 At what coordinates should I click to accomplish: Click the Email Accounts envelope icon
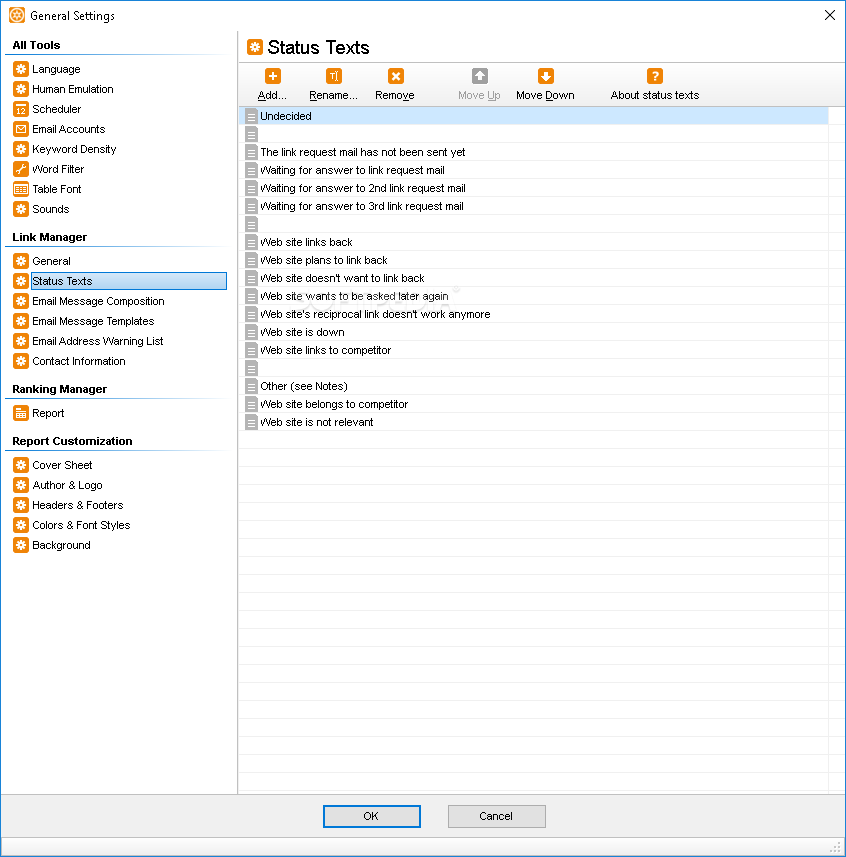coord(21,129)
